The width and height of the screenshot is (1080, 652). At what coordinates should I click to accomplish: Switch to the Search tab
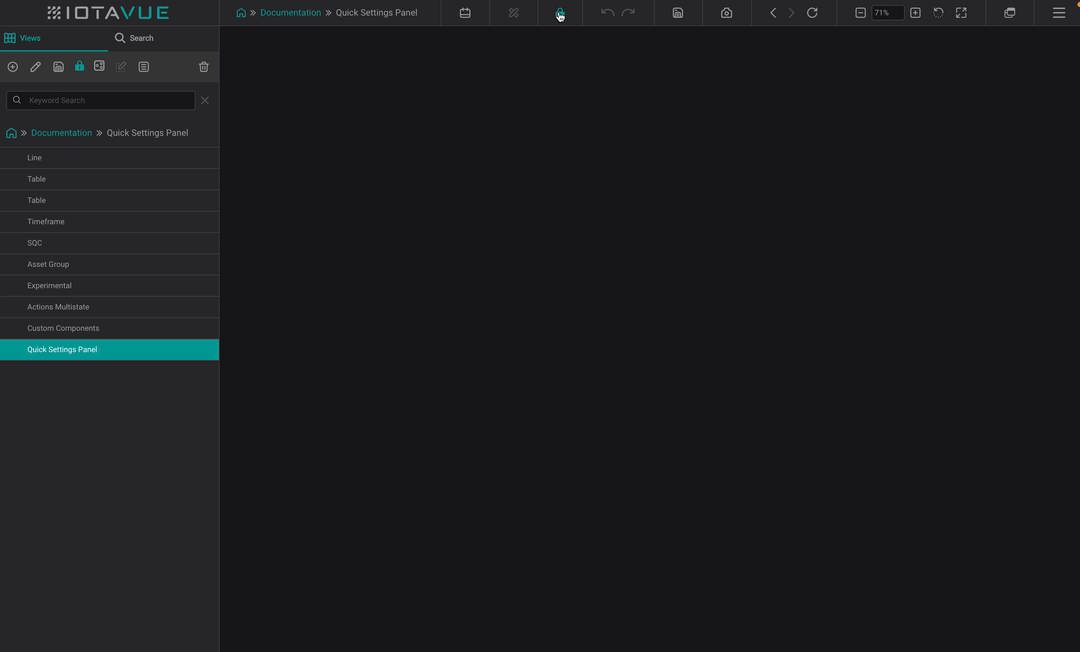[x=134, y=38]
